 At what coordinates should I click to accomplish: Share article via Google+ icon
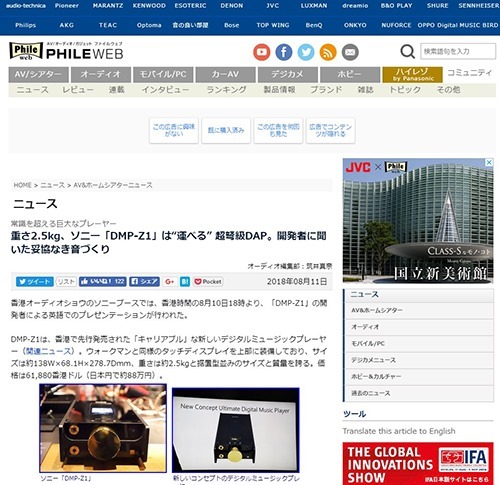170,282
